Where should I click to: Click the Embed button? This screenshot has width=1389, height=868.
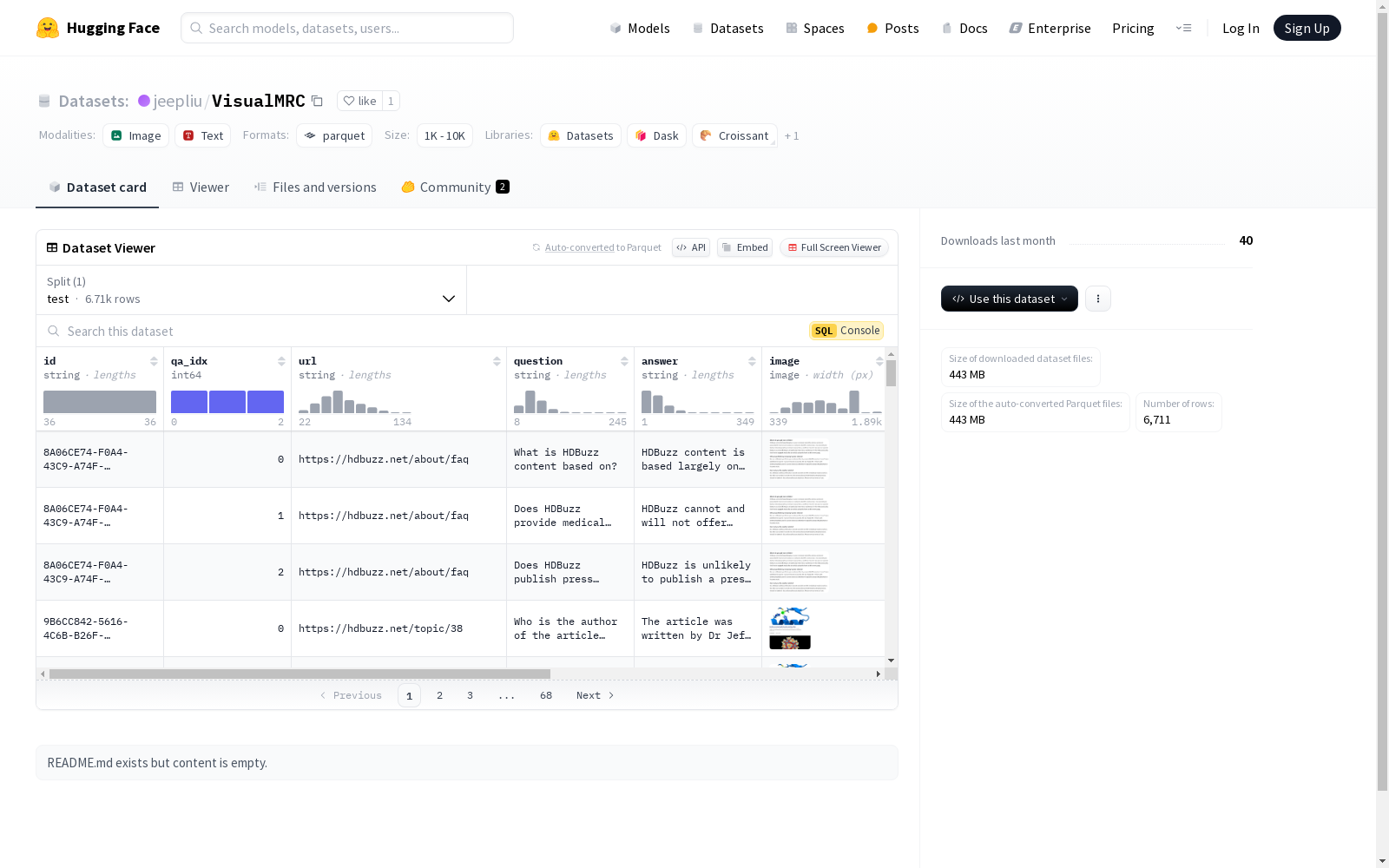745,247
